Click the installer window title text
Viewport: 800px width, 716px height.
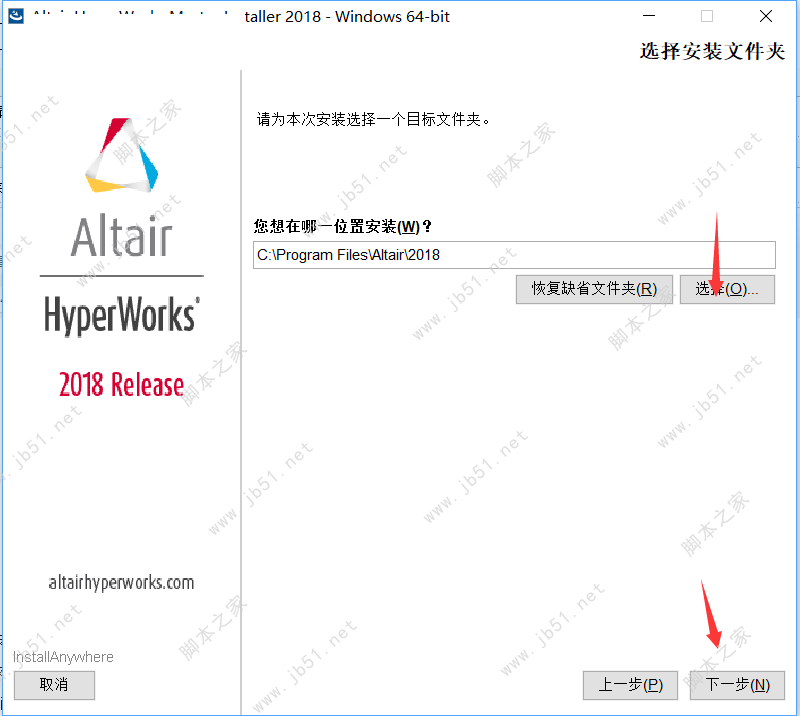242,16
